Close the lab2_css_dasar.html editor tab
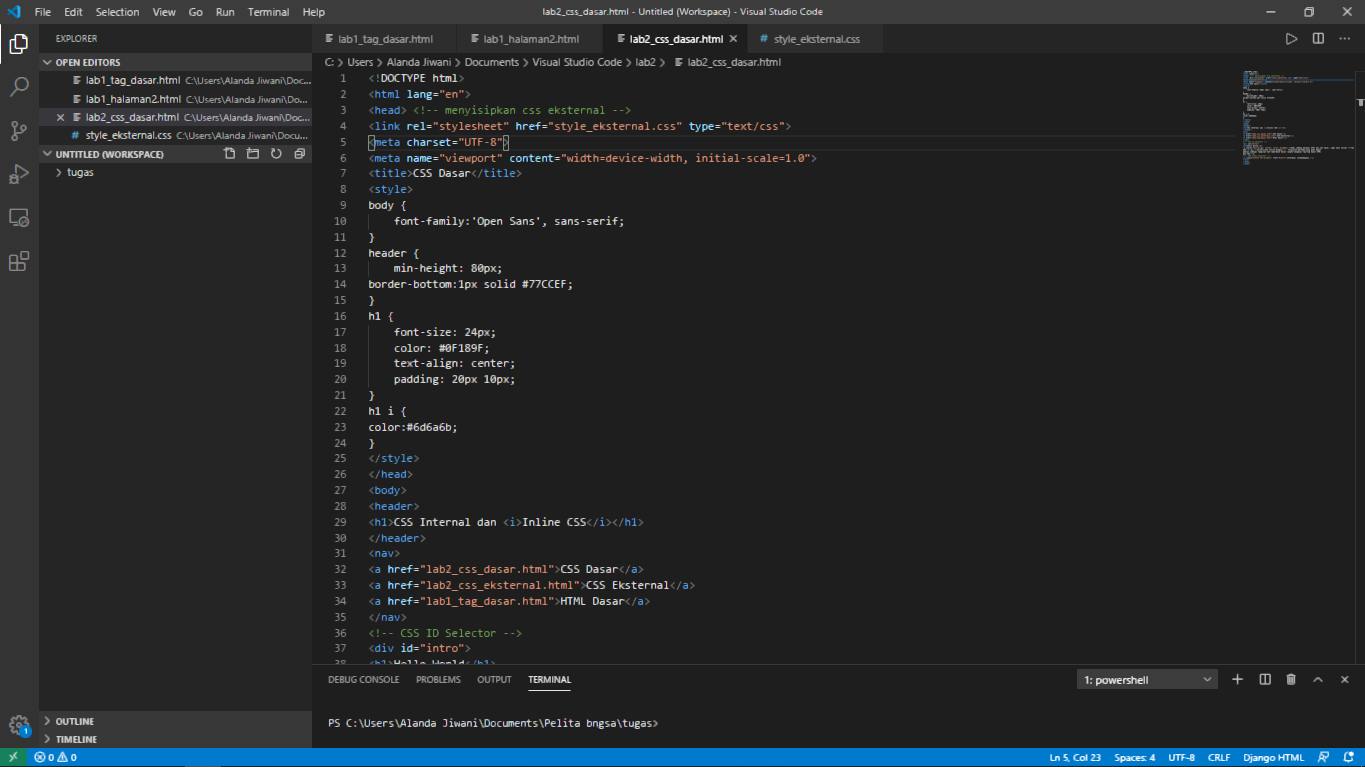The width and height of the screenshot is (1365, 767). (733, 39)
